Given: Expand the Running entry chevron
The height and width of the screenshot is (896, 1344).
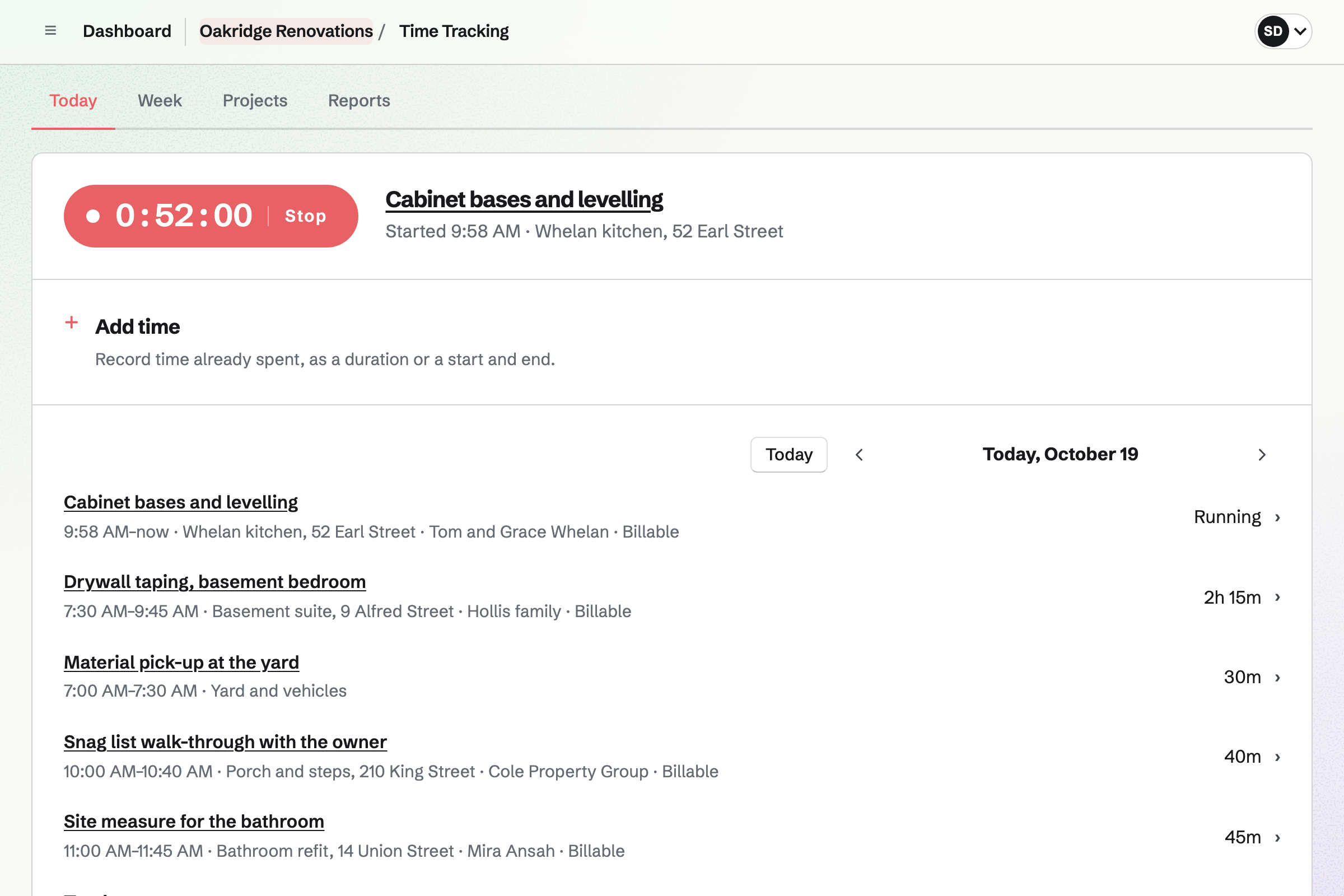Looking at the screenshot, I should [1278, 517].
